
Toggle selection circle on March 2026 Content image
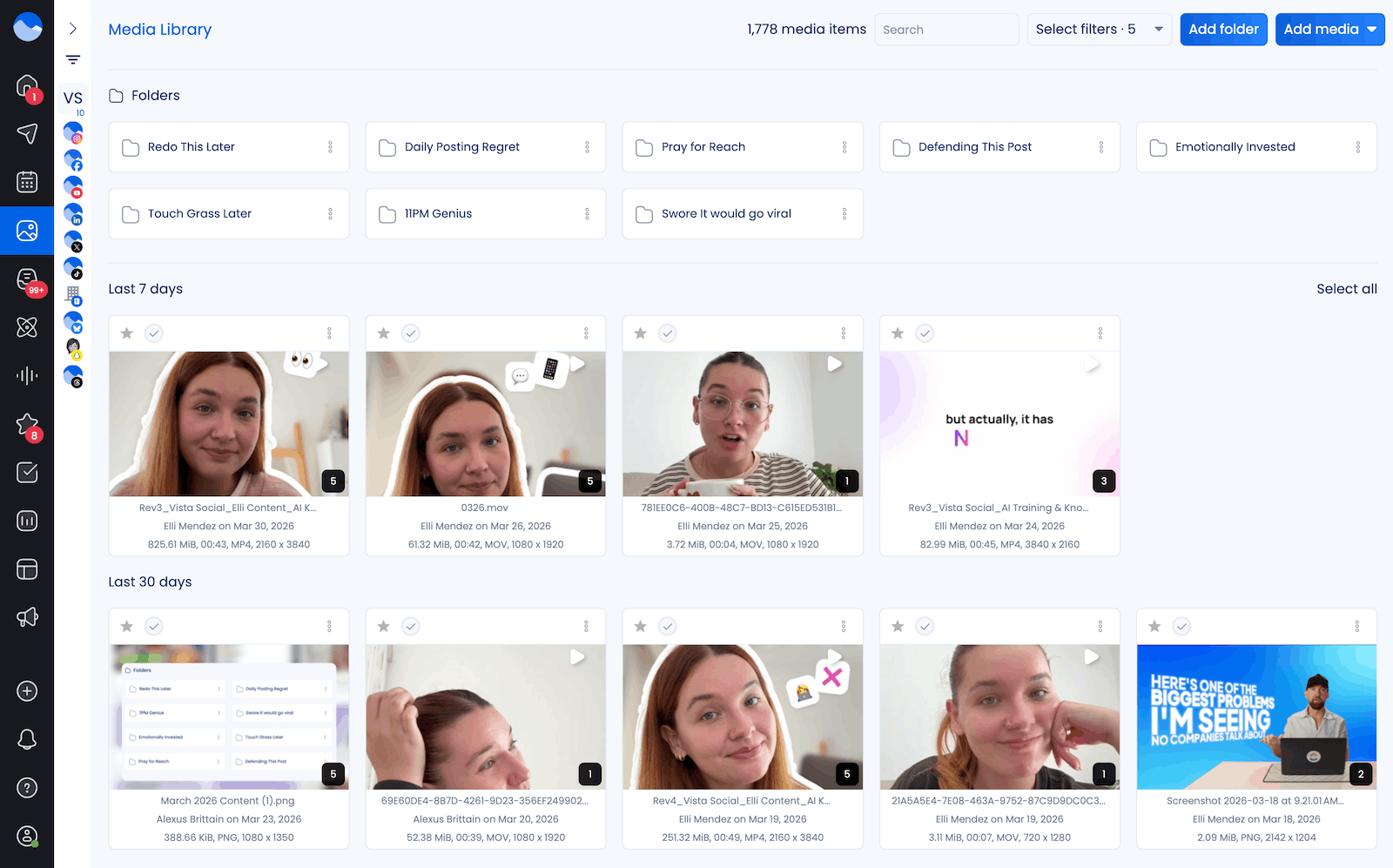pyautogui.click(x=154, y=627)
